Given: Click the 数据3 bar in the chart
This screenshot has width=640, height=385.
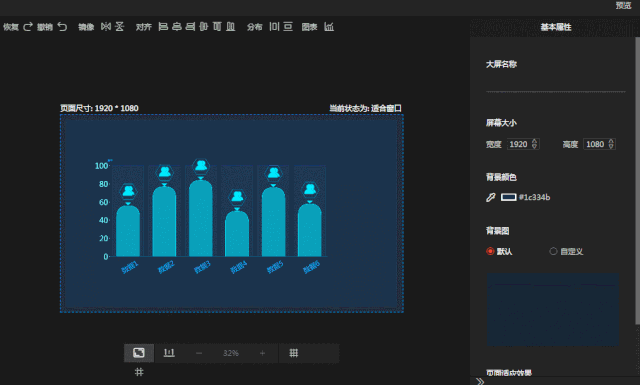Looking at the screenshot, I should click(201, 218).
